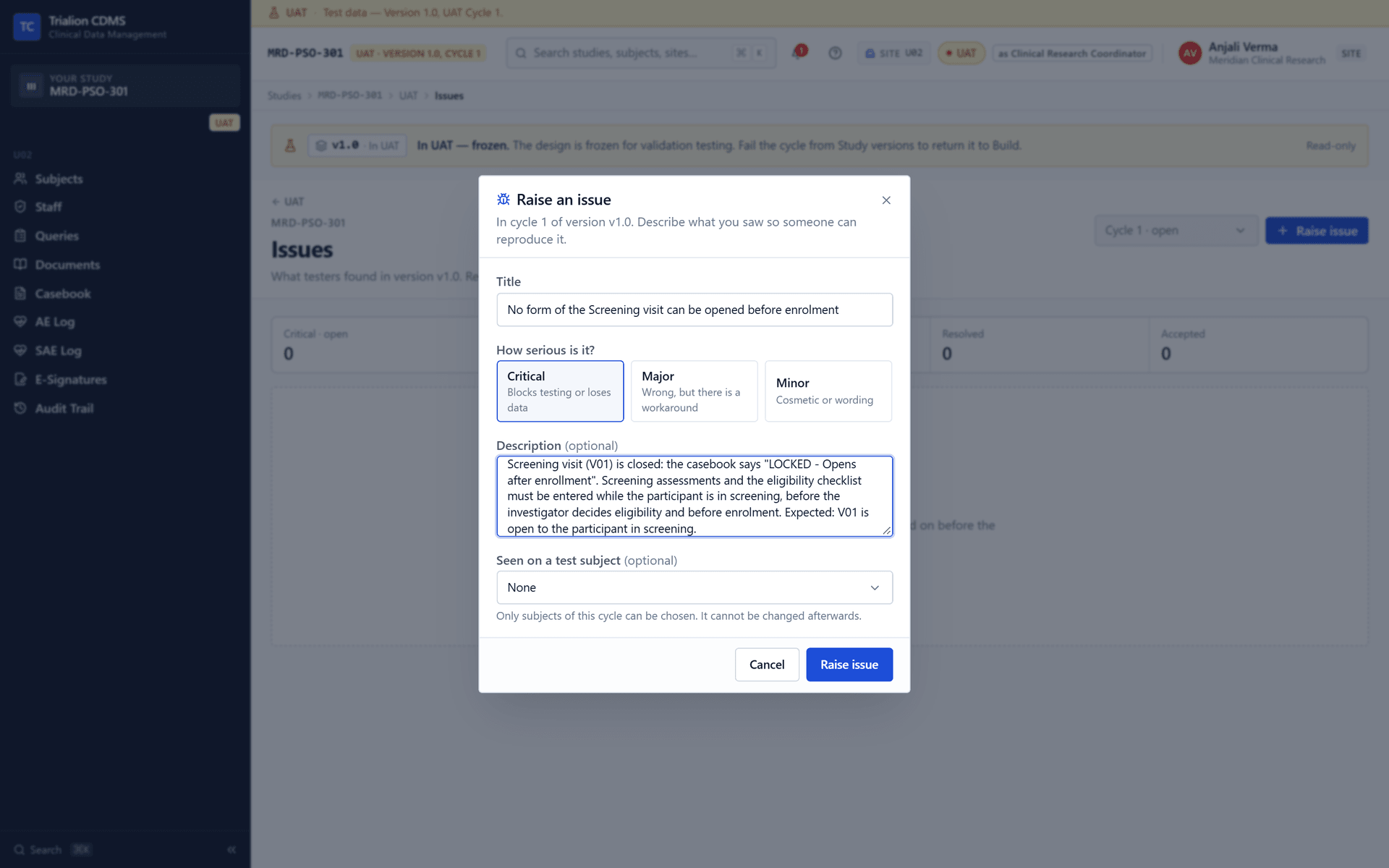The image size is (1389, 868).
Task: Click the Raise issue button on the Issues page
Action: (x=1317, y=231)
